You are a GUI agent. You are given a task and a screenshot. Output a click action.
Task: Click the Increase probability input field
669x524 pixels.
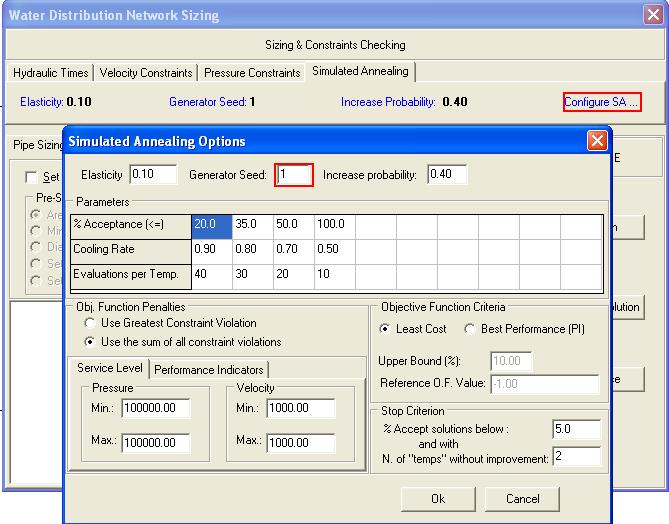(447, 174)
